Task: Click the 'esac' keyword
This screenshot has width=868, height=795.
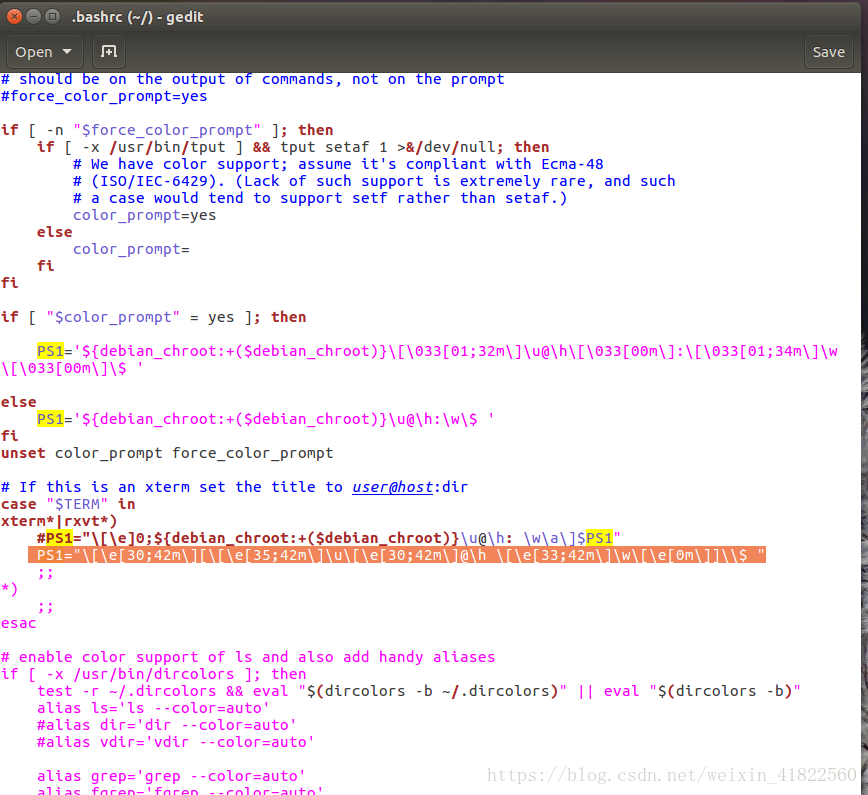Action: pyautogui.click(x=19, y=623)
